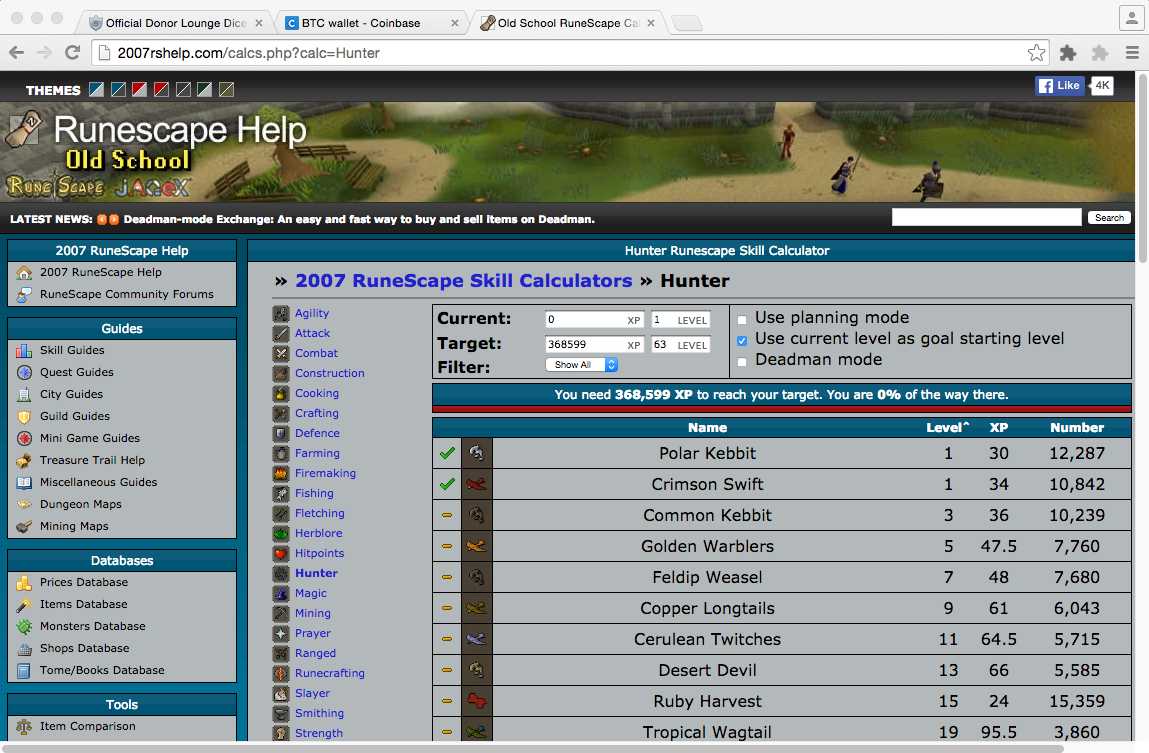Toggle yellow dash for Golden Warblers
The width and height of the screenshot is (1149, 753).
coord(446,546)
